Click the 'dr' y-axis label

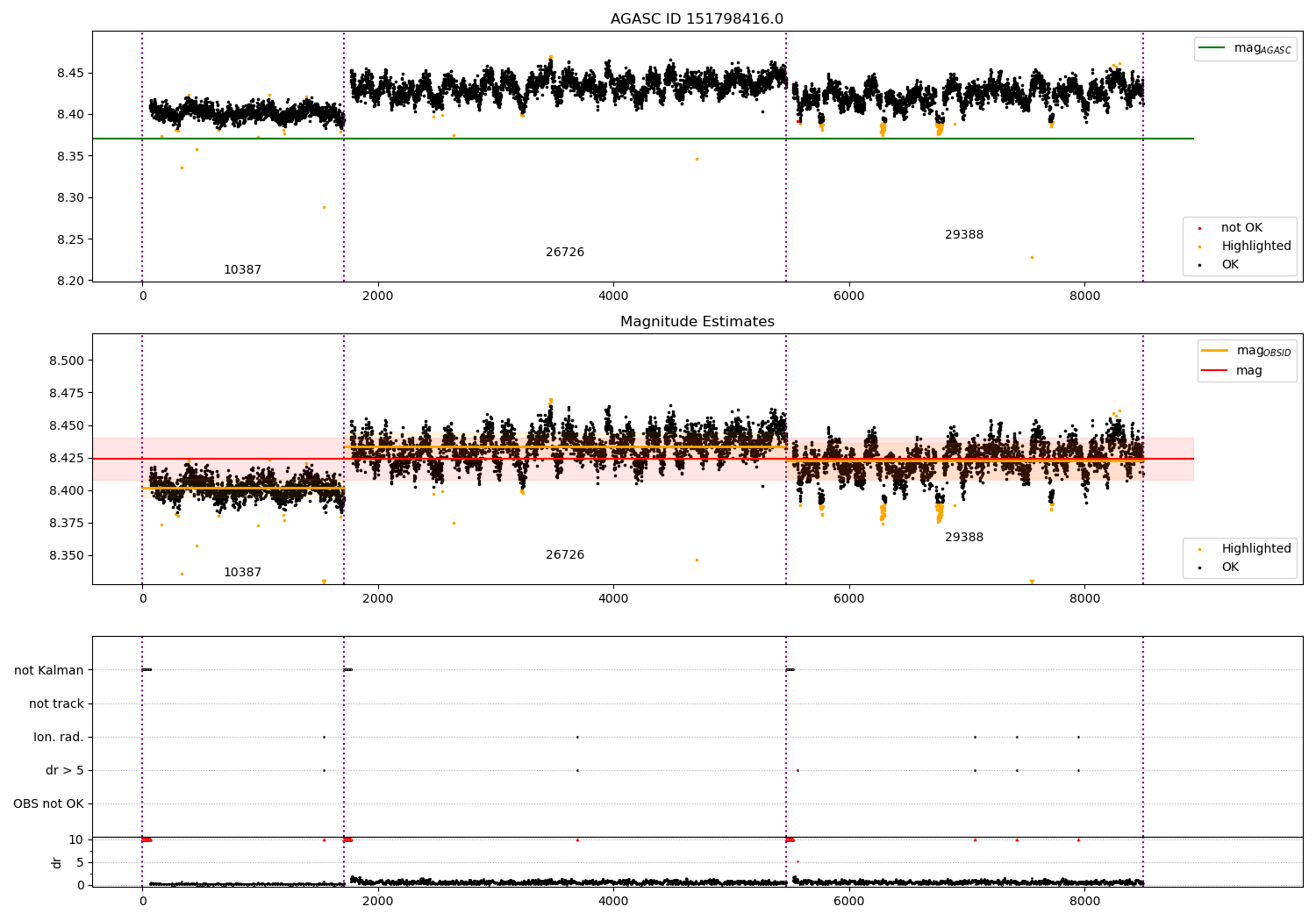(57, 863)
